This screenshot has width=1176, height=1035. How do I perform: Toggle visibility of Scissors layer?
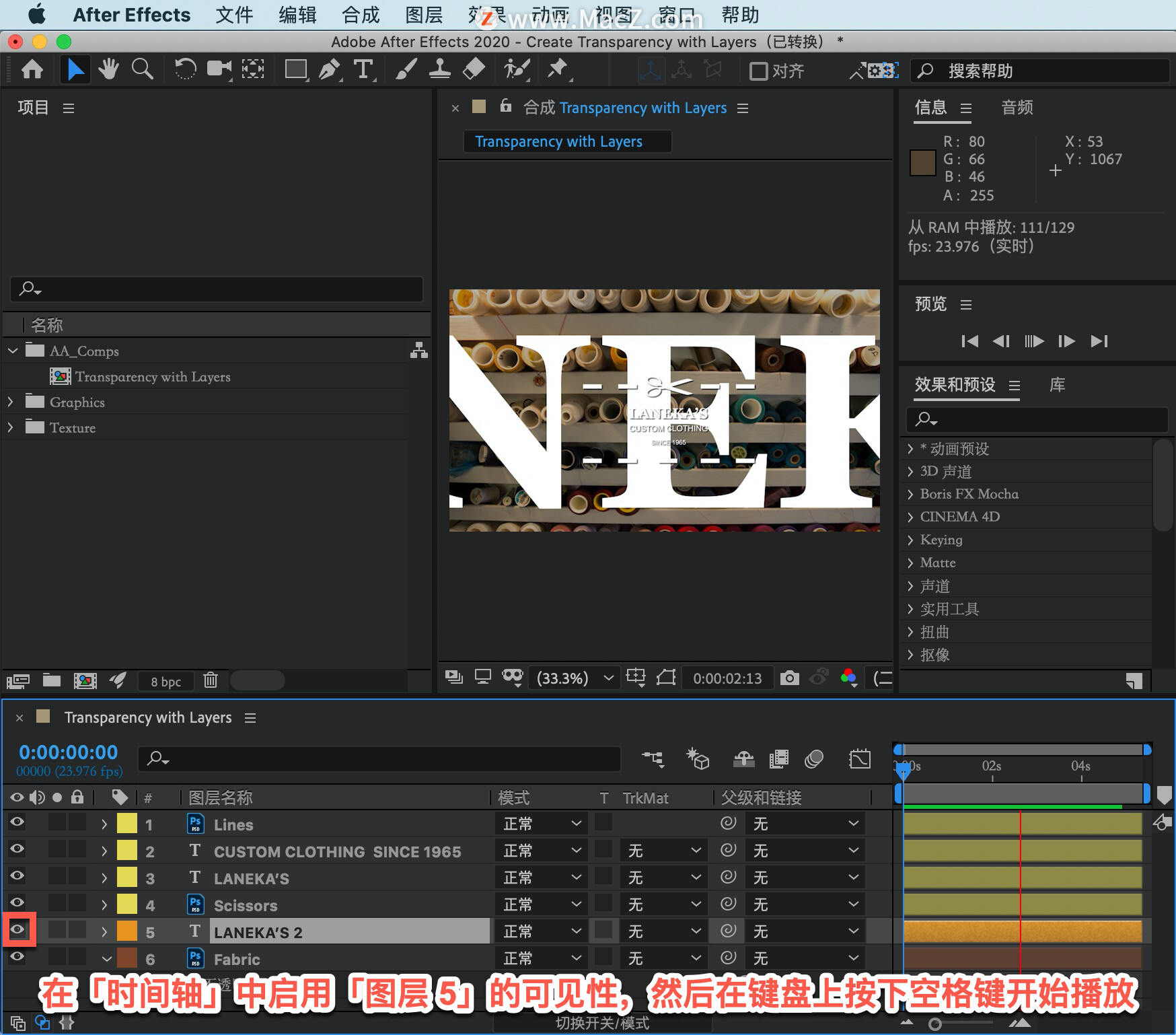coord(17,902)
